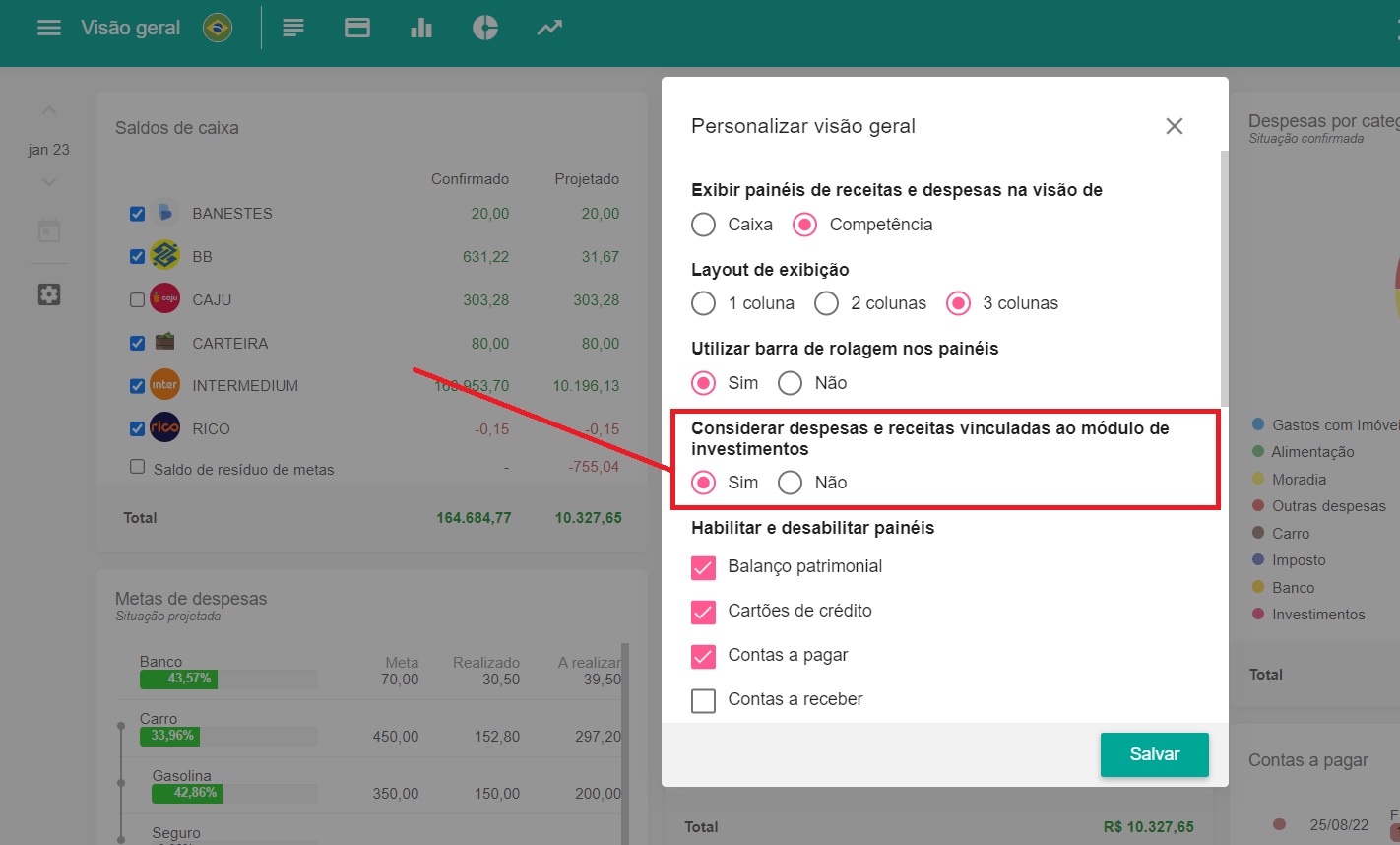This screenshot has height=845, width=1400.
Task: Uncheck the Balanço patrimonial panel
Action: coord(704,567)
